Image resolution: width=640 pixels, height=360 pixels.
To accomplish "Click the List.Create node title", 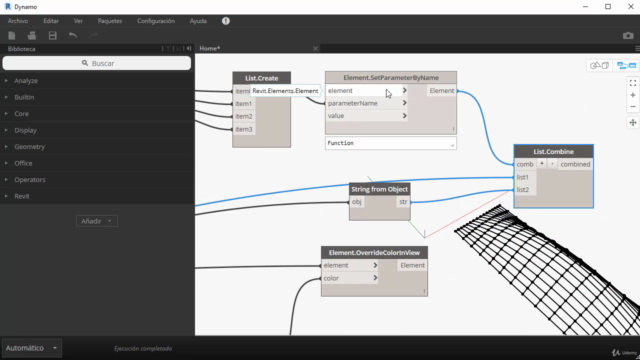I will (262, 78).
